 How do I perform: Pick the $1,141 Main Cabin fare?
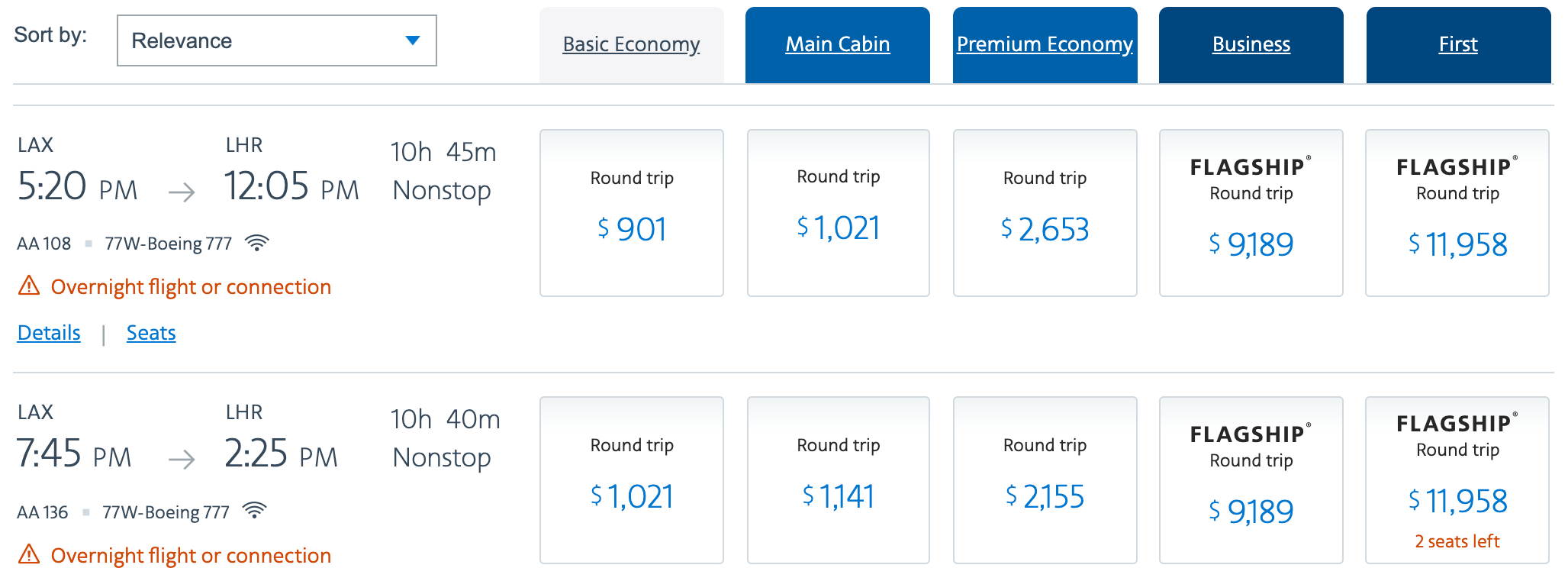tap(838, 480)
